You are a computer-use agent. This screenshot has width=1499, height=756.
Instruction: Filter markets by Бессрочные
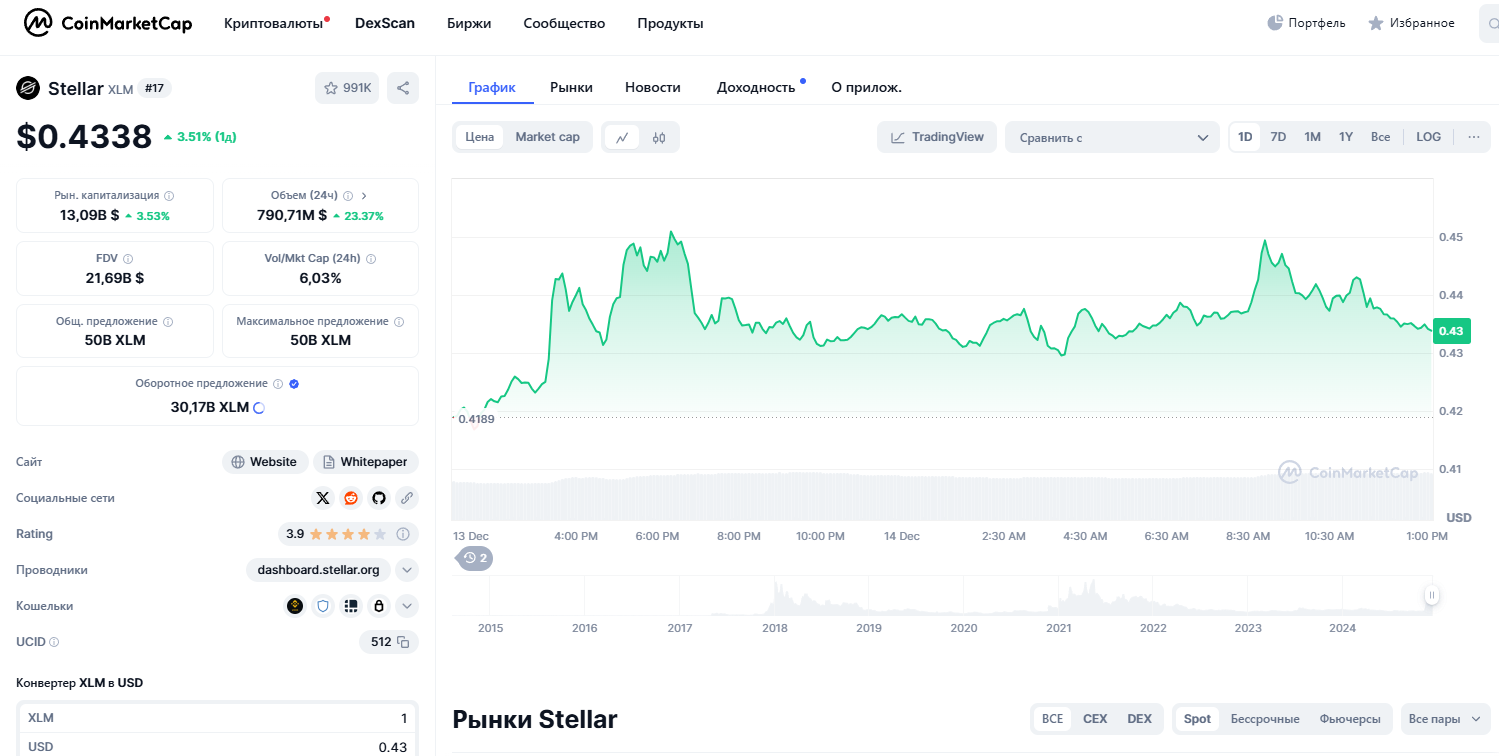[x=1265, y=719]
